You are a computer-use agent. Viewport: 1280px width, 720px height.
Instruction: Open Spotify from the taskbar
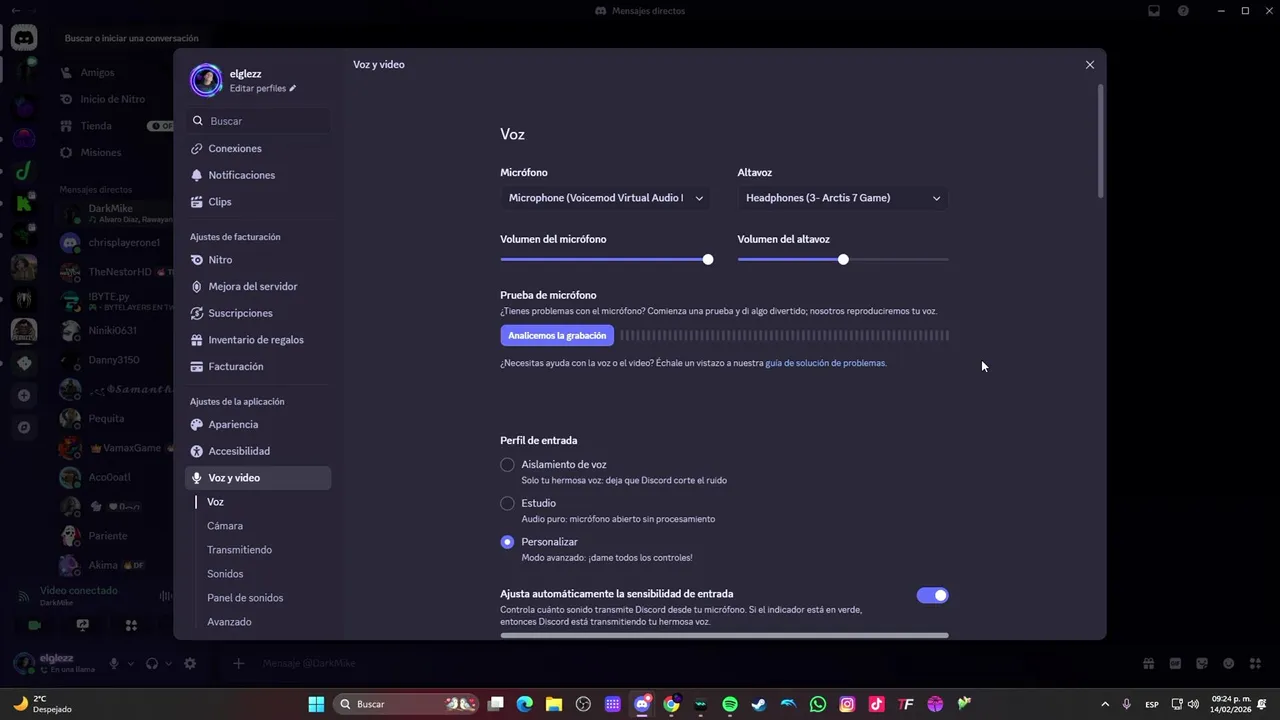(x=730, y=704)
